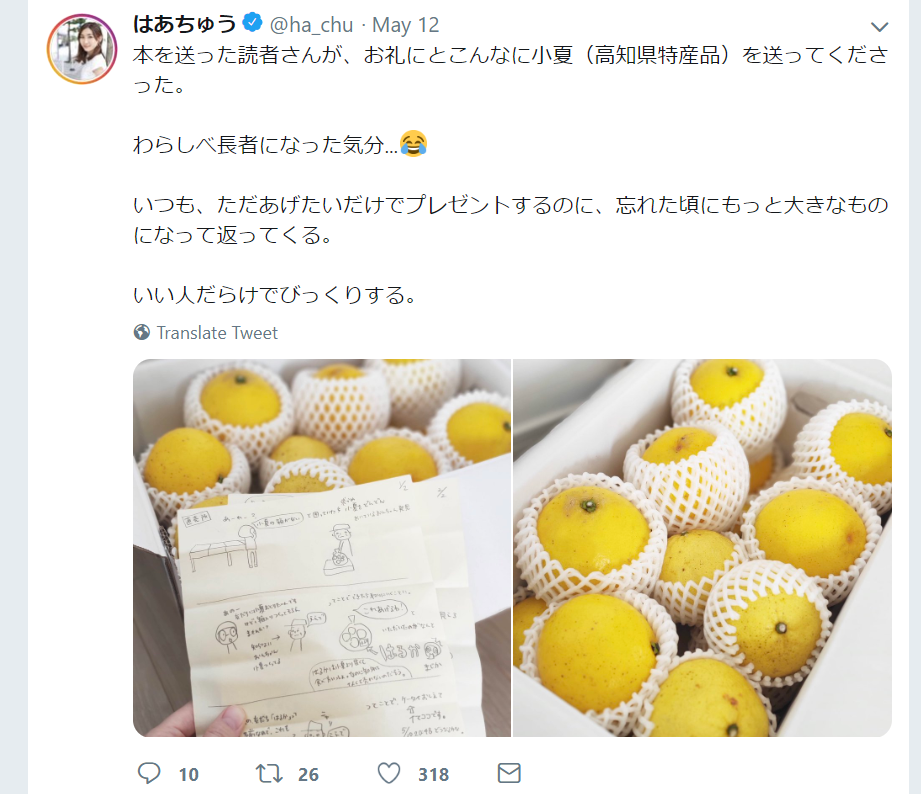Click the reply speech bubble icon

pyautogui.click(x=149, y=773)
